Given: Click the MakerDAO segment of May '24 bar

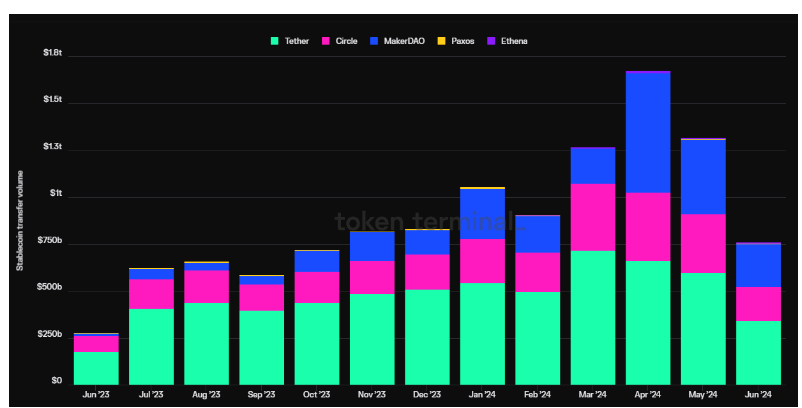Looking at the screenshot, I should (703, 177).
